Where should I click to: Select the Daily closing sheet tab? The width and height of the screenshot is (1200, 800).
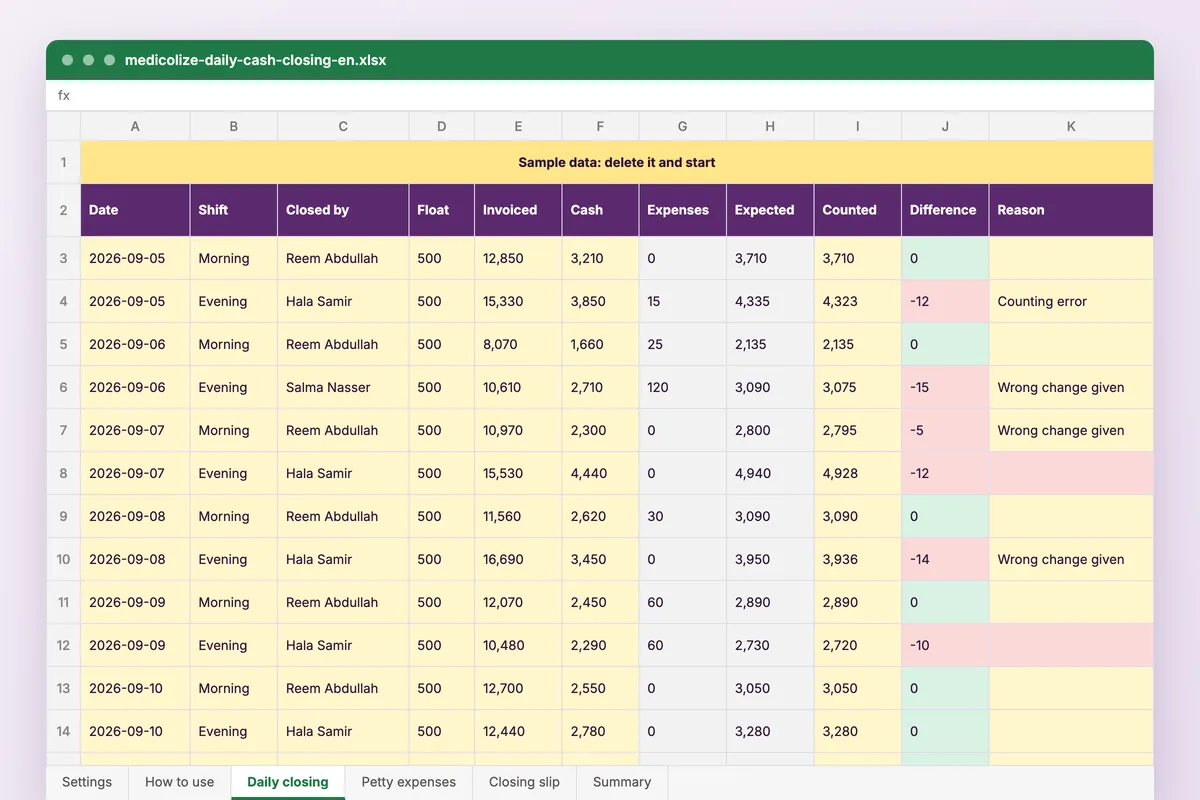pos(288,782)
